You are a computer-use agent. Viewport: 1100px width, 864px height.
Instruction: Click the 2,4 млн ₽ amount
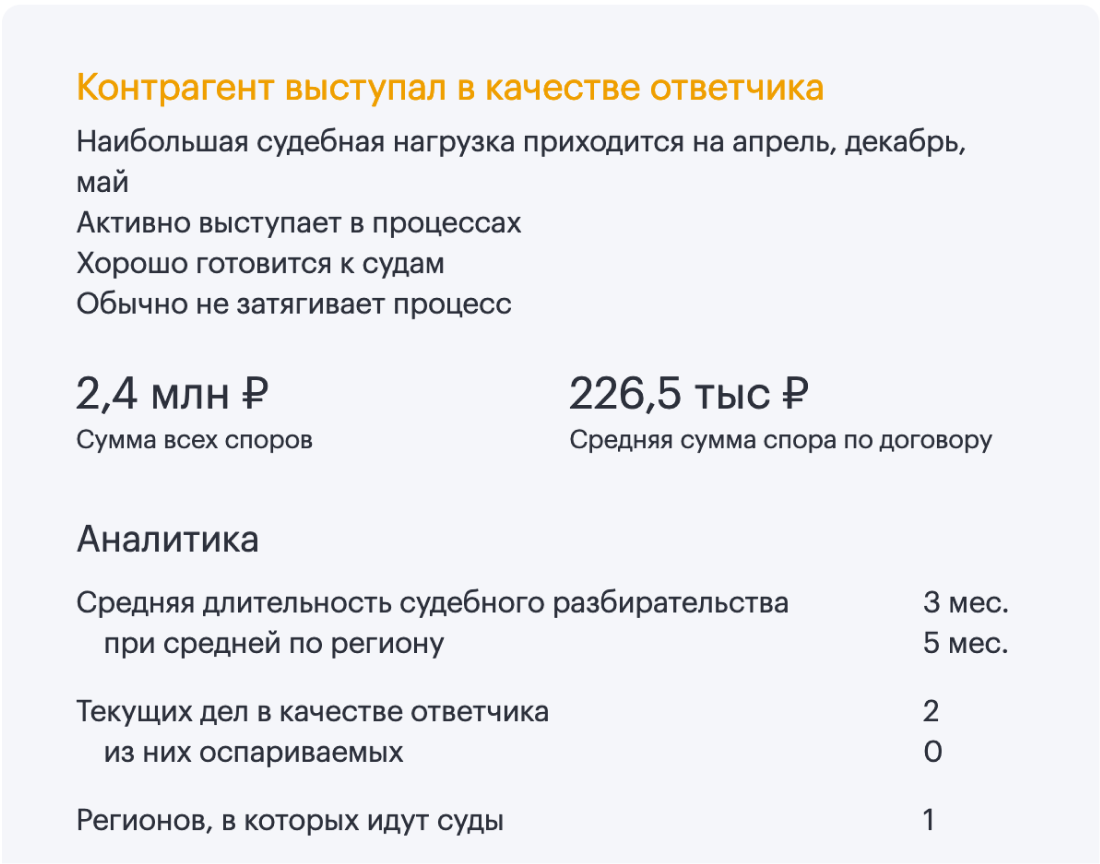[172, 393]
